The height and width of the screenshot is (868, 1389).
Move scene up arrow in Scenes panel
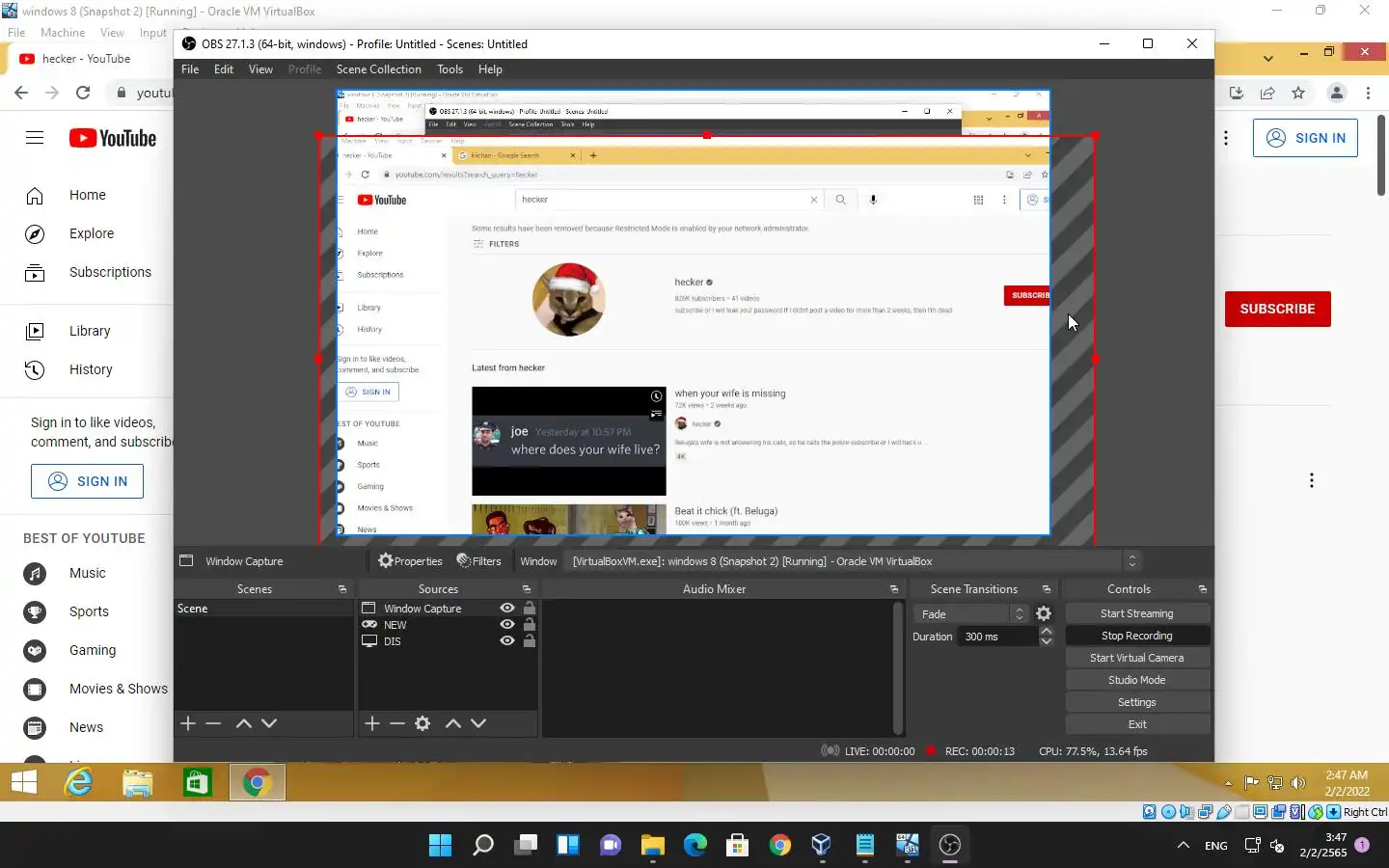(x=244, y=723)
